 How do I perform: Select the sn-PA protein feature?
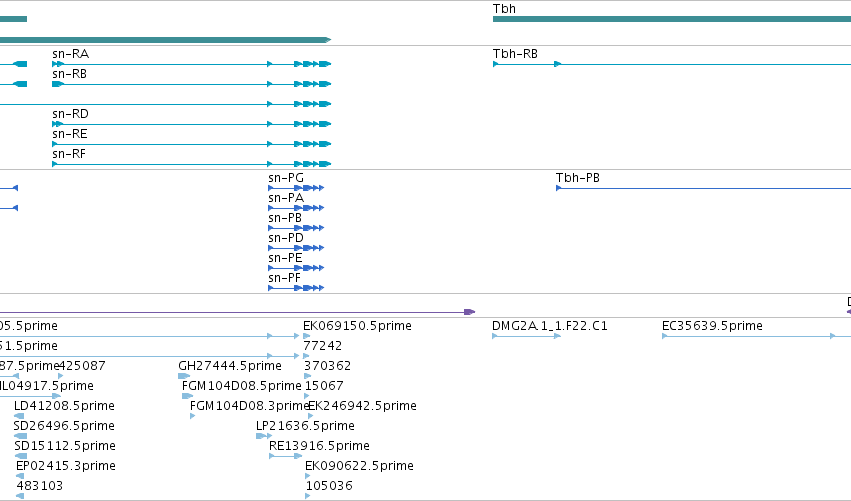pos(296,208)
